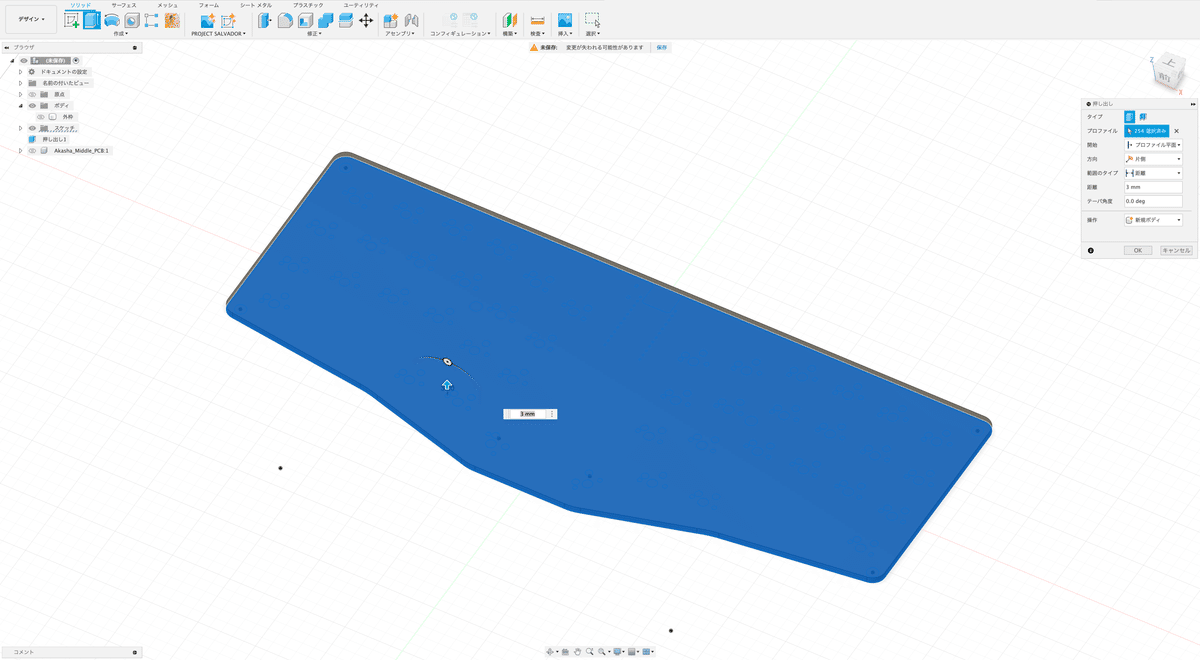1200x660 pixels.
Task: Open the Create Form tool icon
Action: 151,20
